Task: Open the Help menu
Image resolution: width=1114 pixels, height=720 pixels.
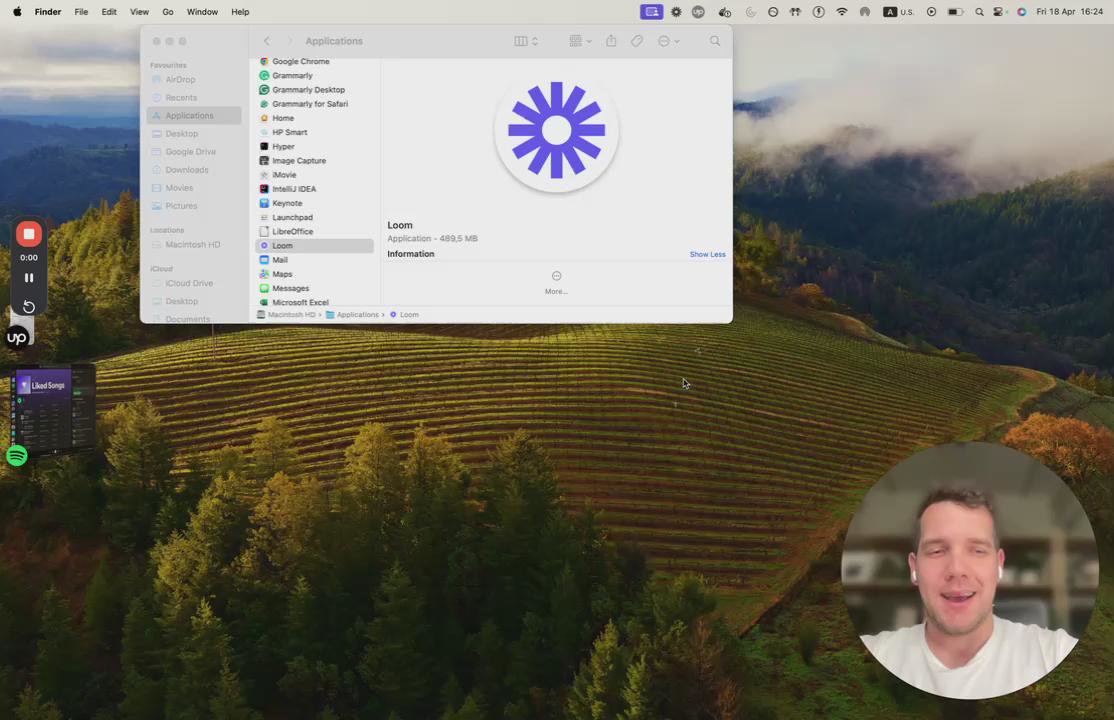Action: coord(240,11)
